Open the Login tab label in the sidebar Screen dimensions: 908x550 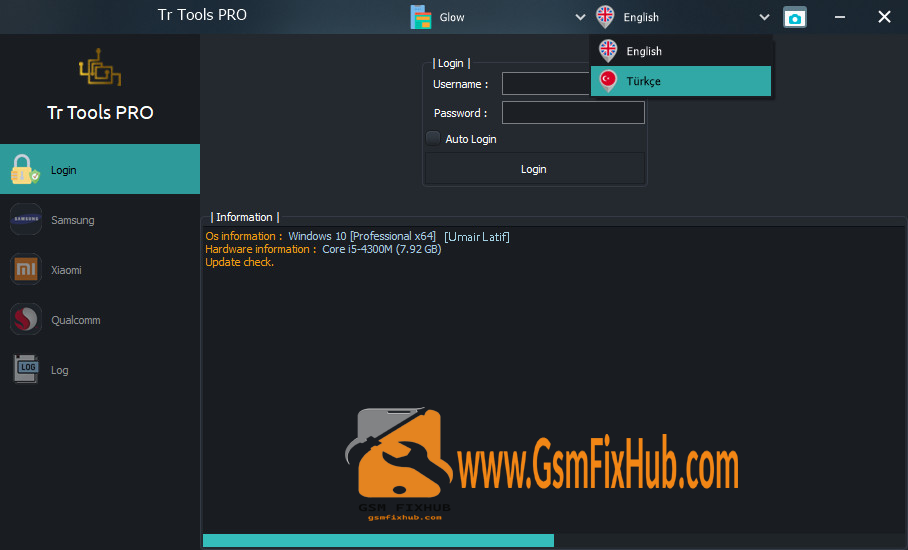(64, 170)
